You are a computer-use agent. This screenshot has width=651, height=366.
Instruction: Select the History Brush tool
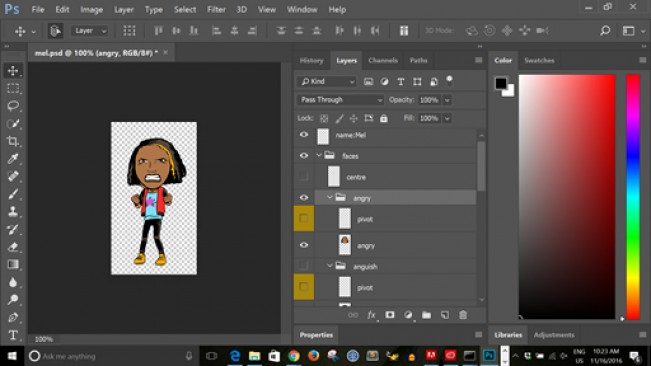(13, 229)
